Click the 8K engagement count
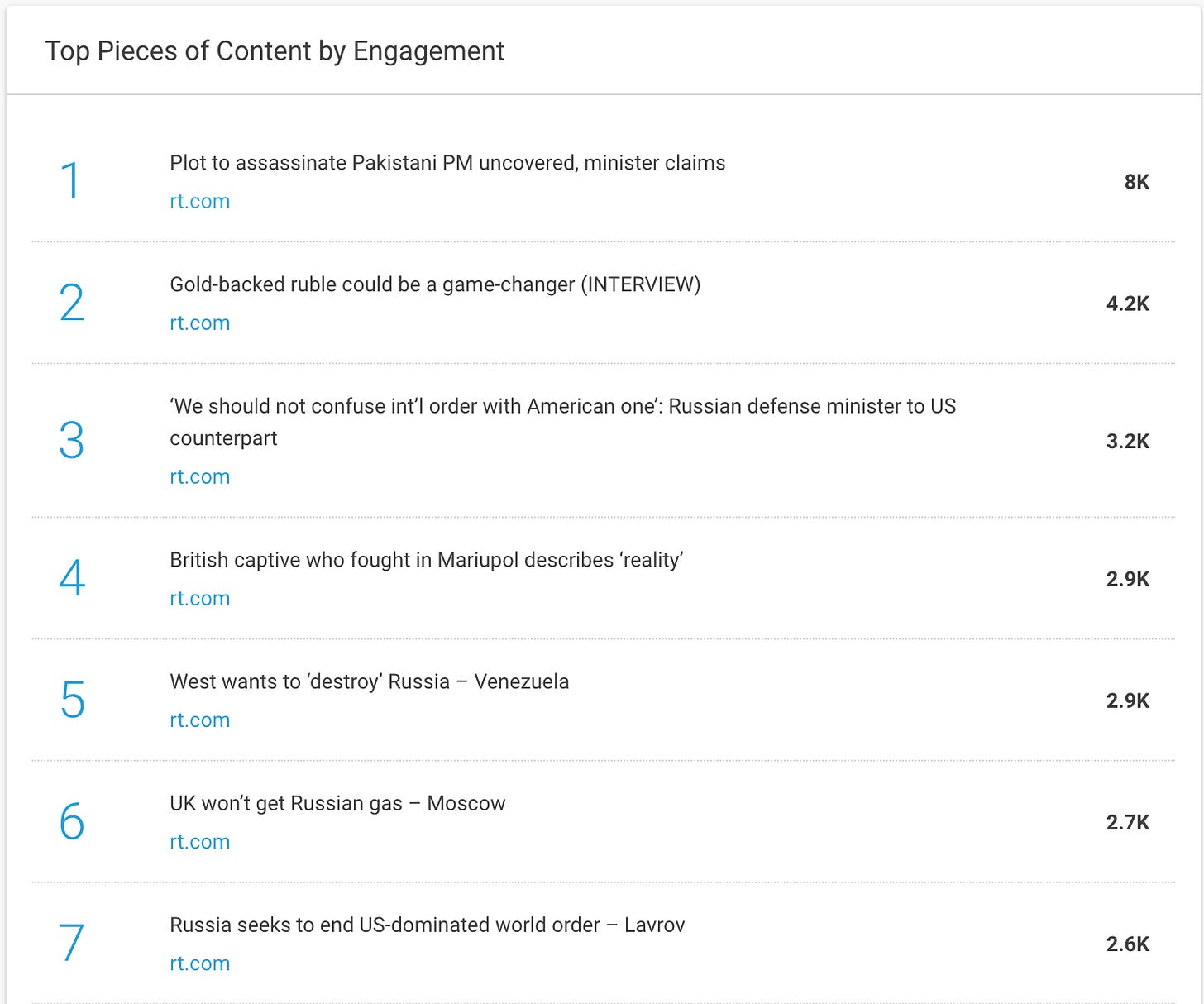1204x1004 pixels. 1137,182
